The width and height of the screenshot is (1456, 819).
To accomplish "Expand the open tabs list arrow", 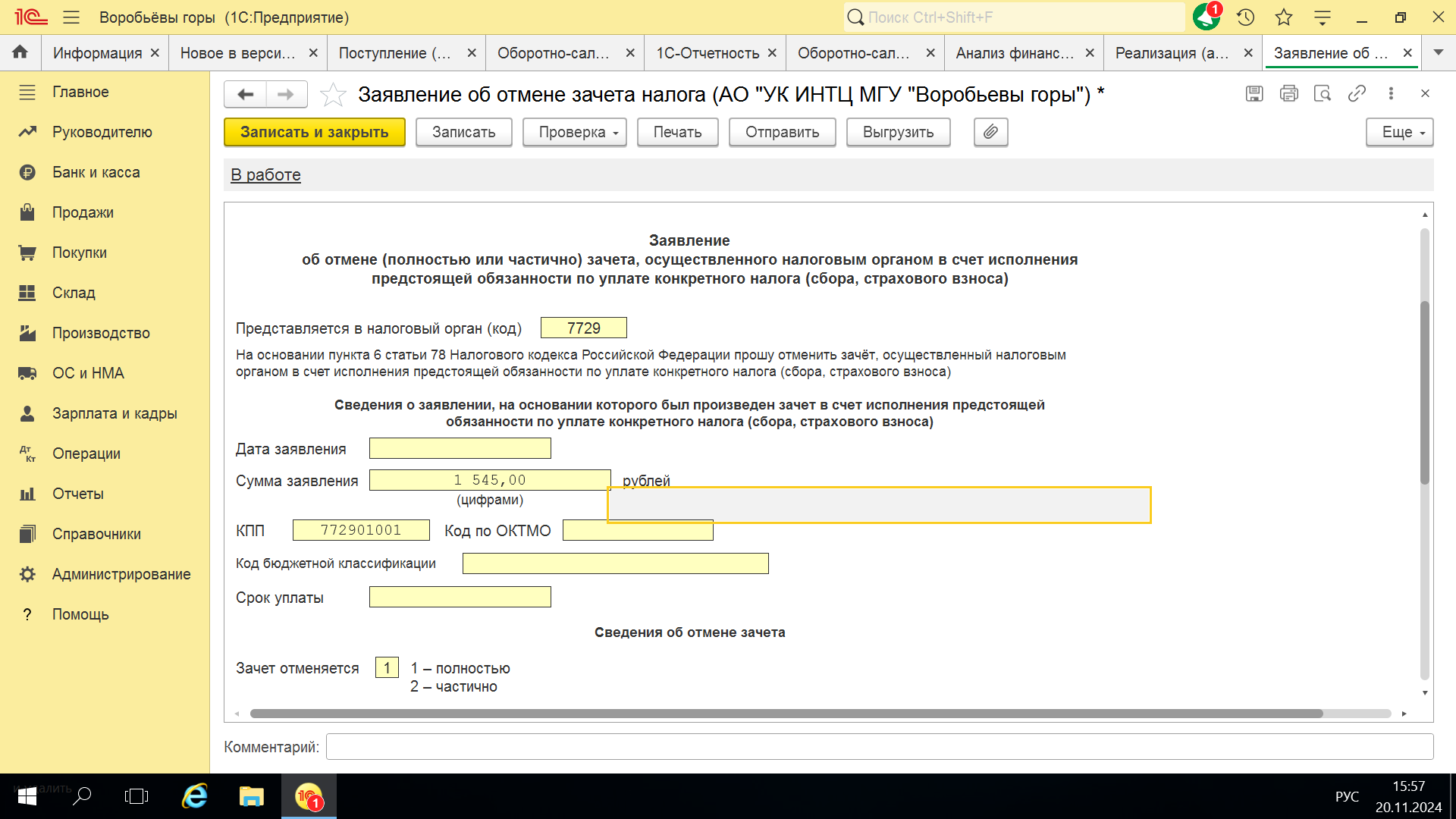I will click(x=1439, y=52).
